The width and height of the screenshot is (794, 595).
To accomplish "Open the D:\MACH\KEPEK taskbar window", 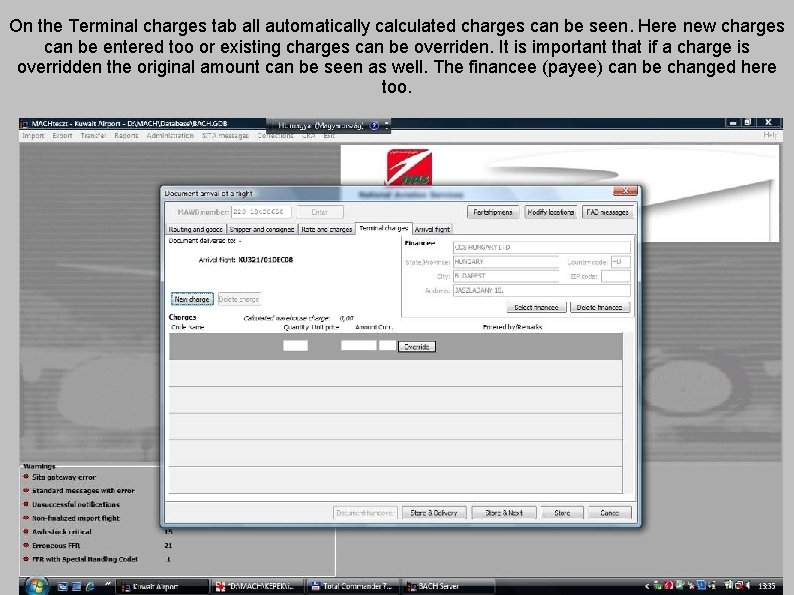I will 258,586.
